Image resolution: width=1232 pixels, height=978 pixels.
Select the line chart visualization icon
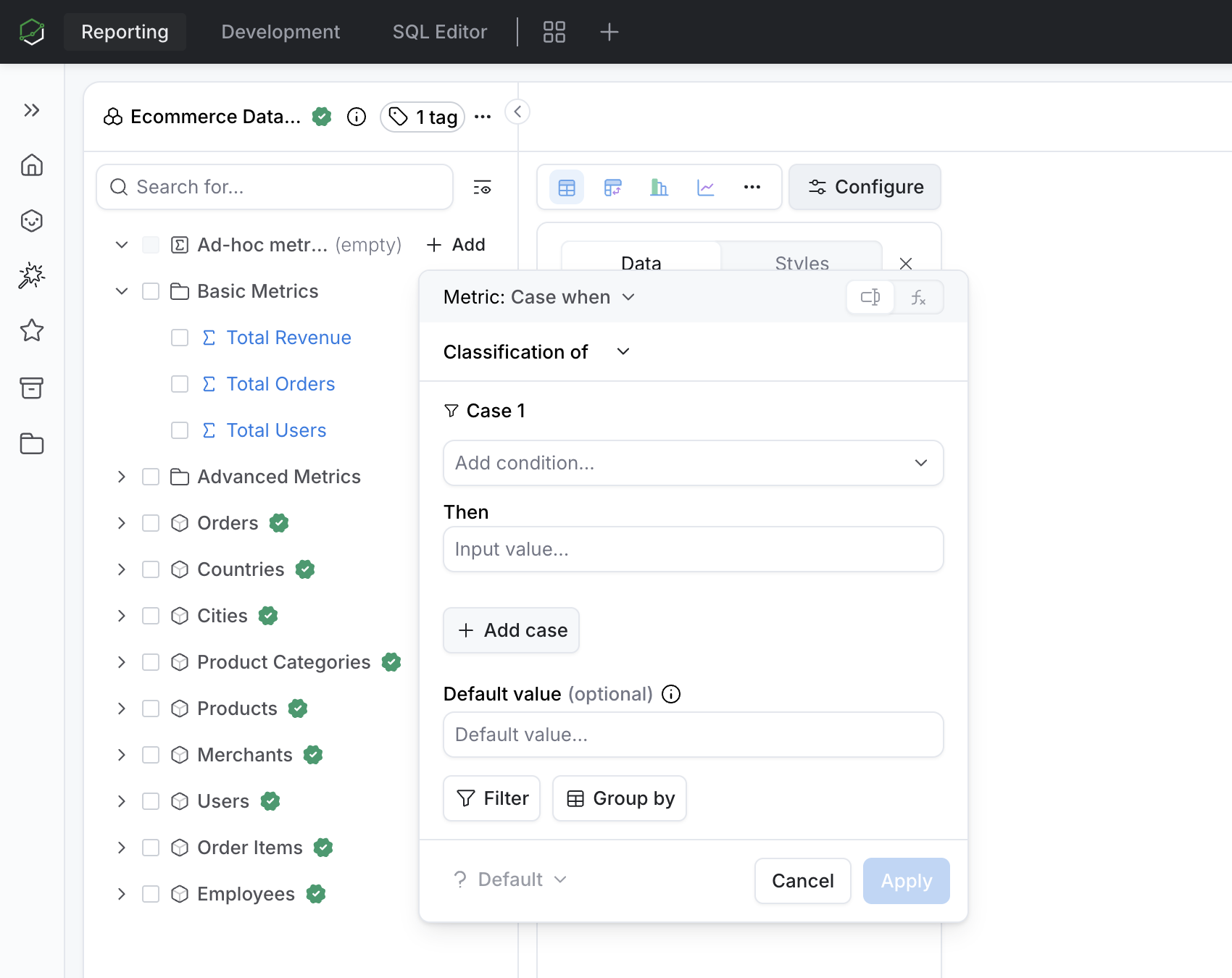tap(706, 188)
